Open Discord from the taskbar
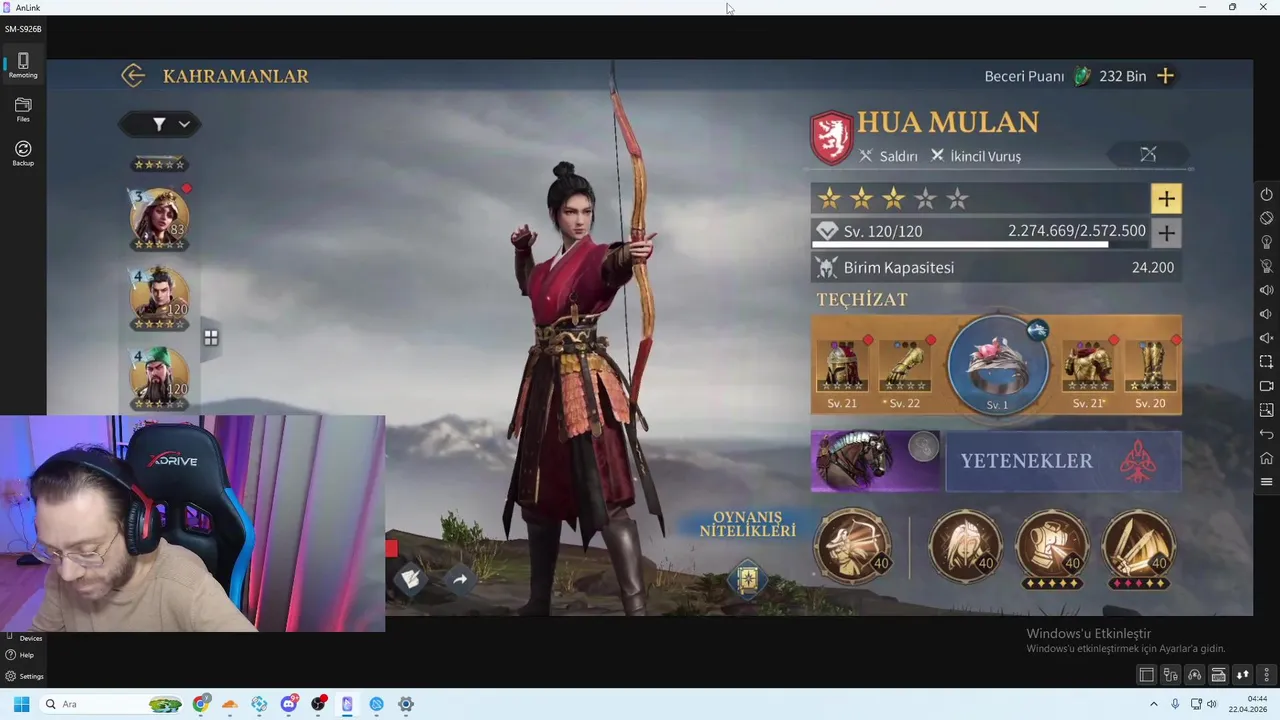The height and width of the screenshot is (720, 1280). 289,704
